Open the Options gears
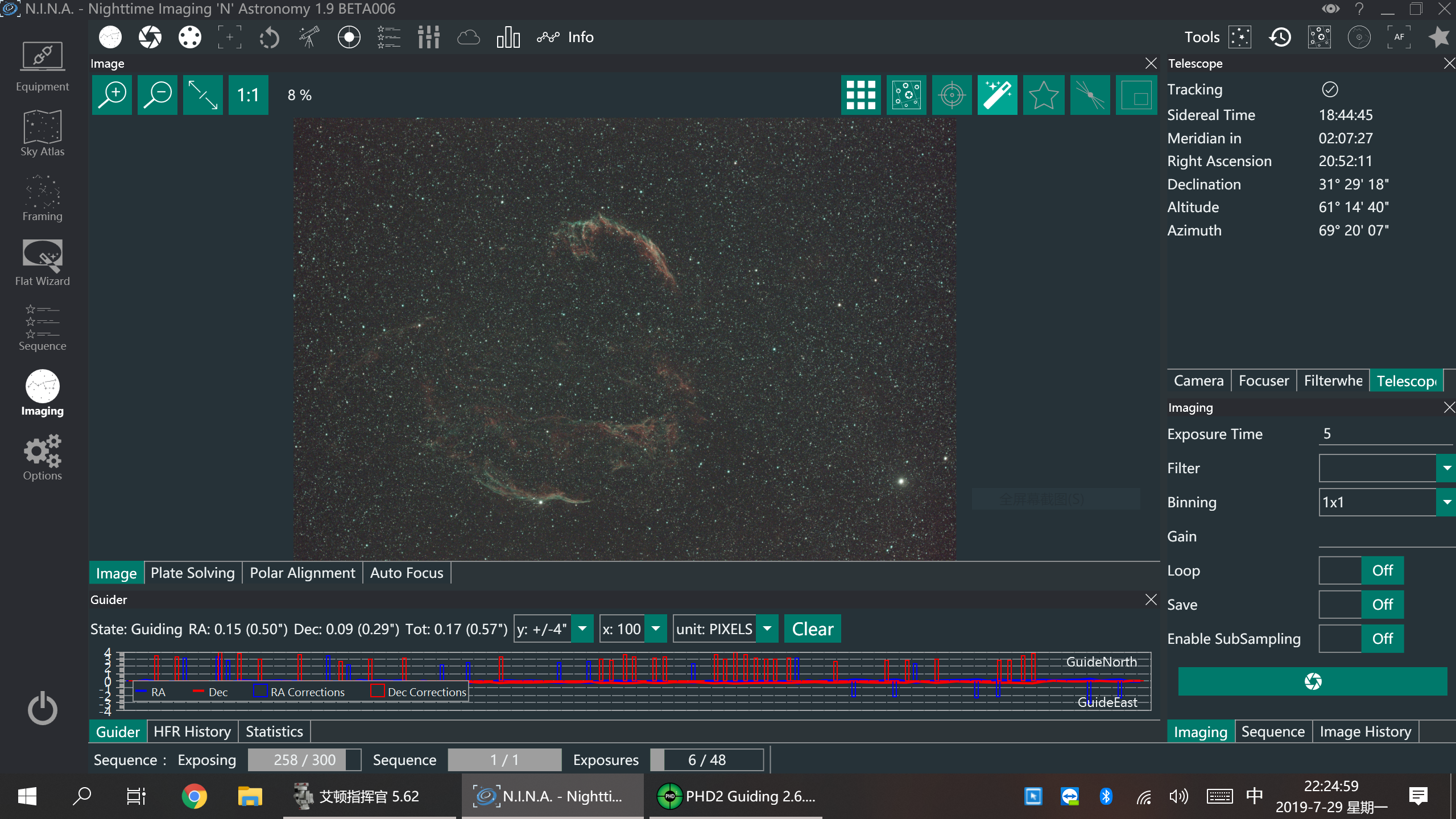1456x819 pixels. 42,457
